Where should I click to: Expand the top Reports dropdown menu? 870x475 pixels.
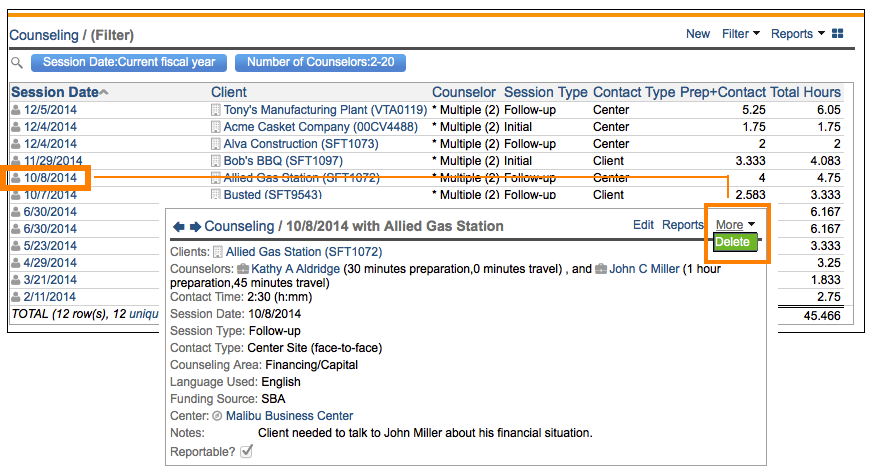pyautogui.click(x=797, y=34)
